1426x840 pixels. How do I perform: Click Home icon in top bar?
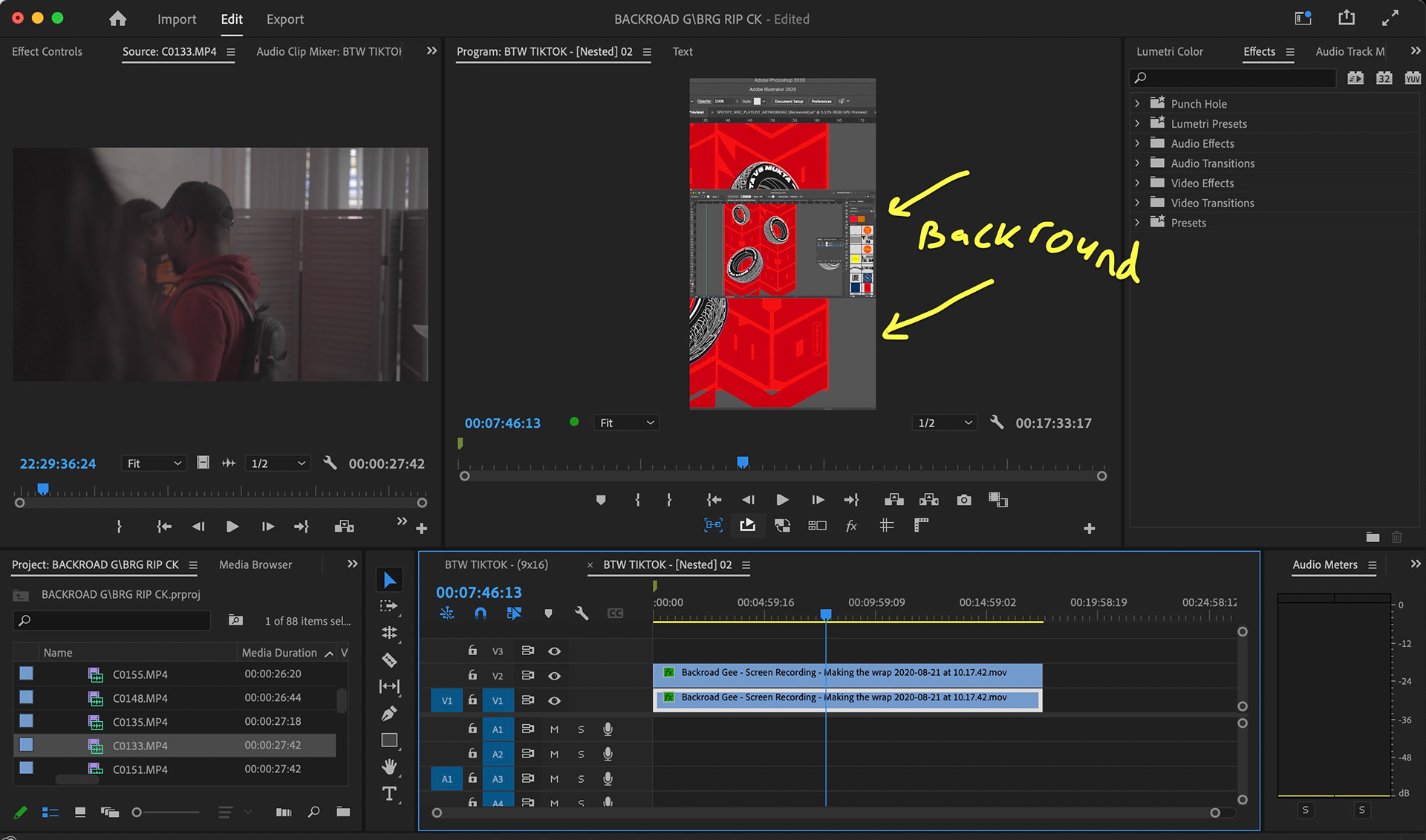click(x=117, y=19)
